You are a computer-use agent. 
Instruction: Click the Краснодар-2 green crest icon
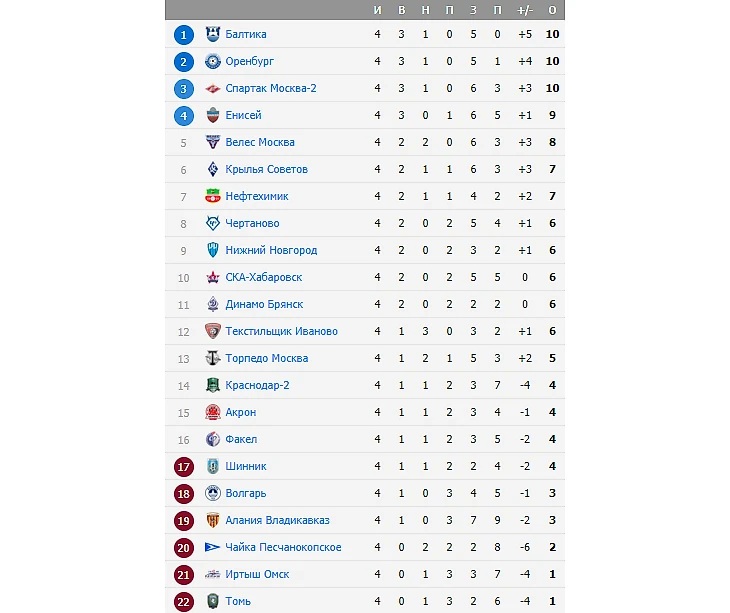212,385
